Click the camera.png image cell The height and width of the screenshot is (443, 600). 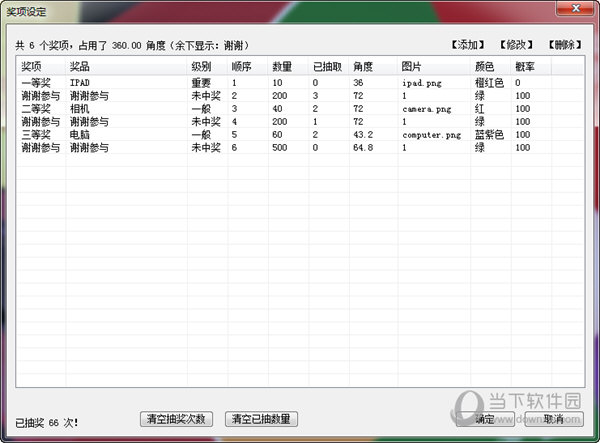tap(427, 109)
